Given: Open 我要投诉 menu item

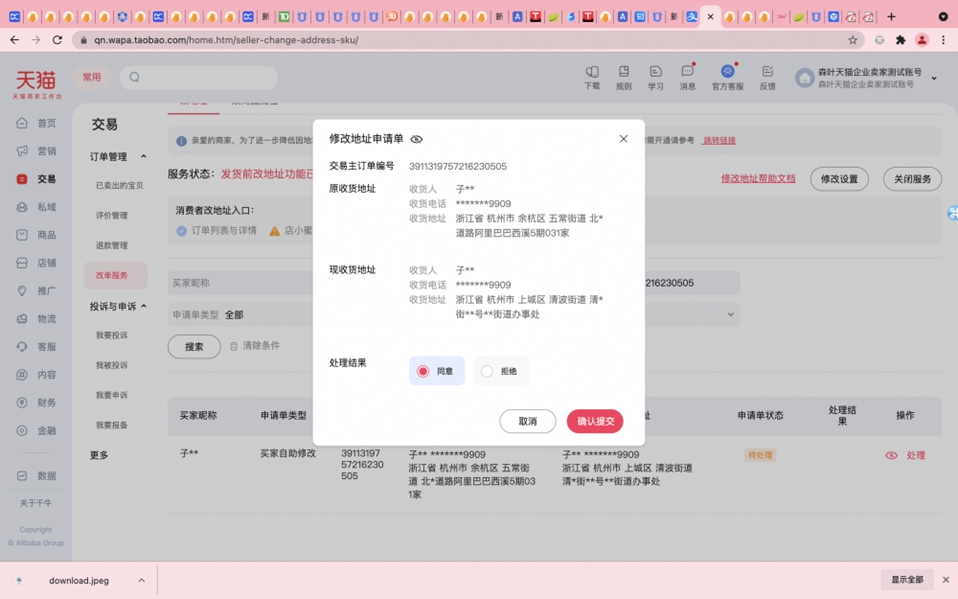Looking at the screenshot, I should (111, 335).
